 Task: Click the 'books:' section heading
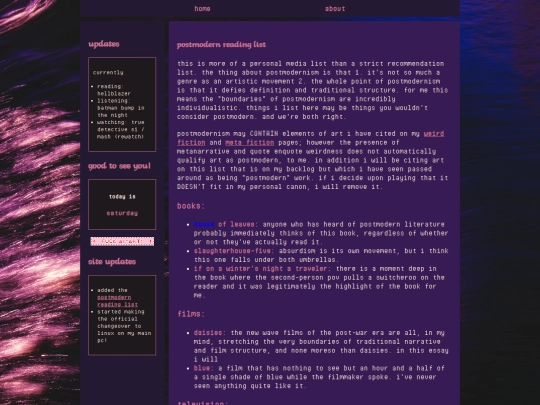click(x=191, y=206)
